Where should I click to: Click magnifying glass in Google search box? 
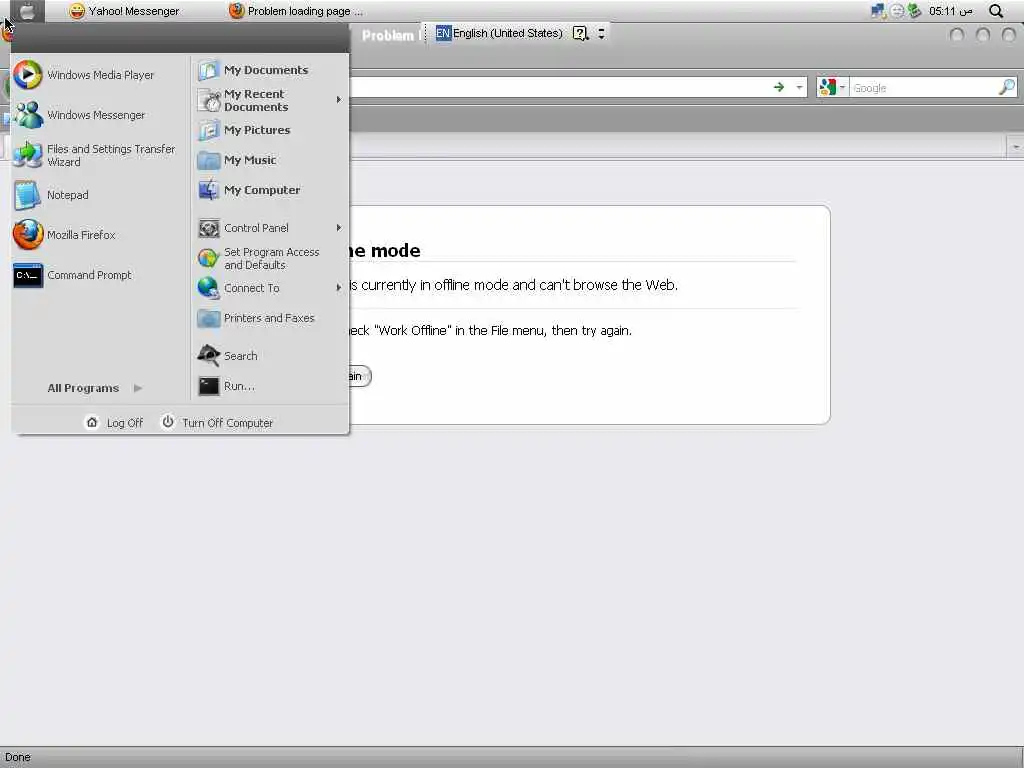pos(1007,87)
